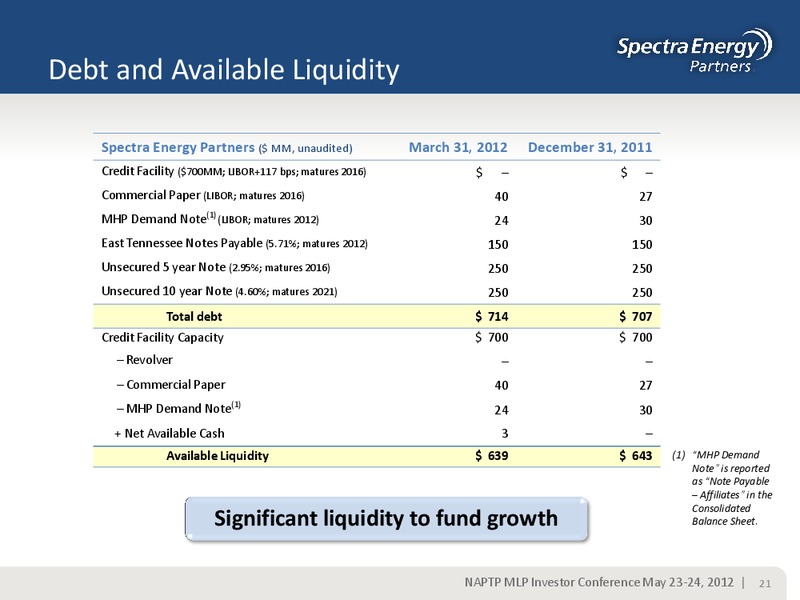The image size is (800, 600).
Task: Select the MHP Demand Note footnote text
Action: tap(722, 488)
